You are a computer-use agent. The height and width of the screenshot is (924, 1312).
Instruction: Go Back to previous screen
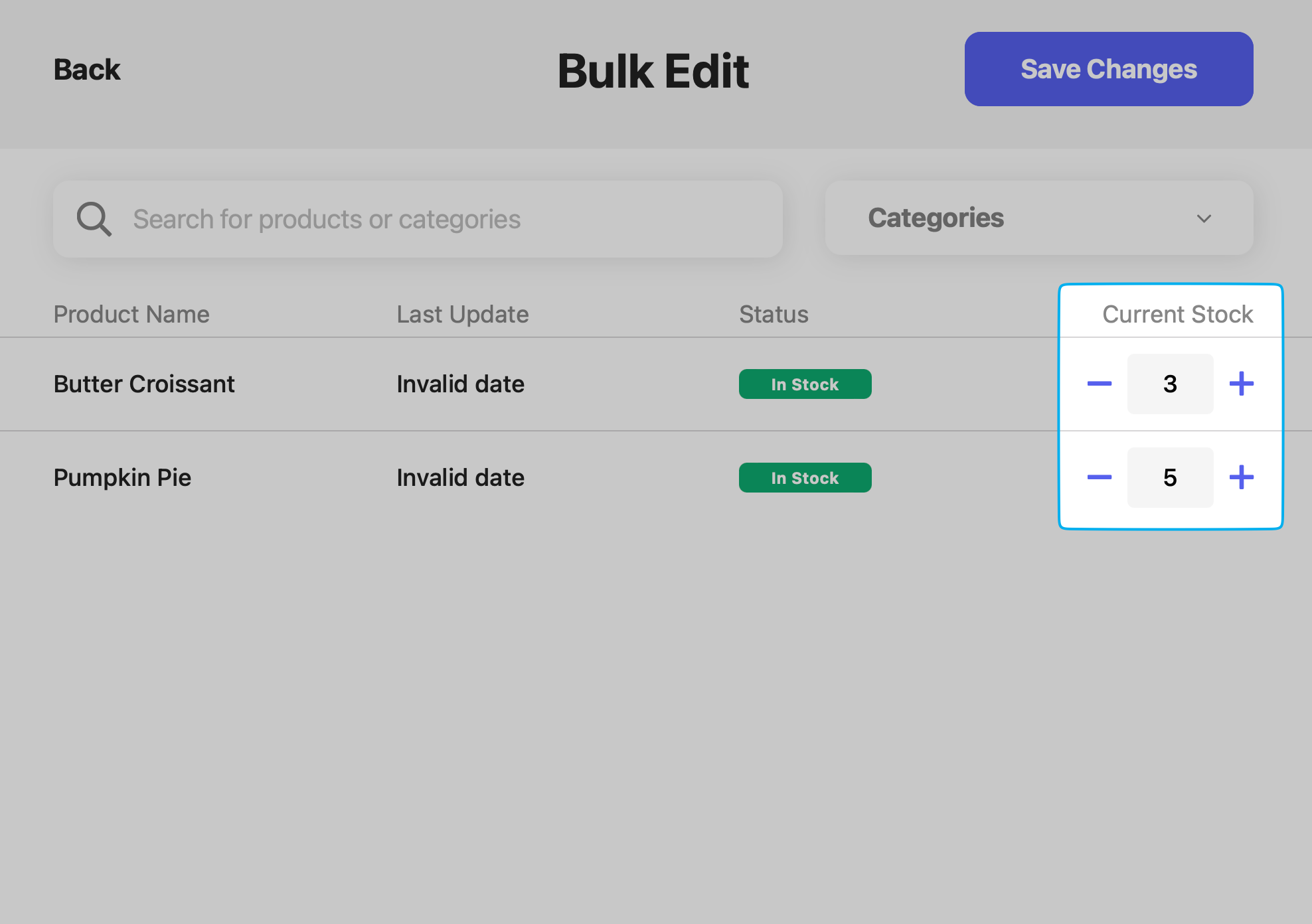pos(87,70)
